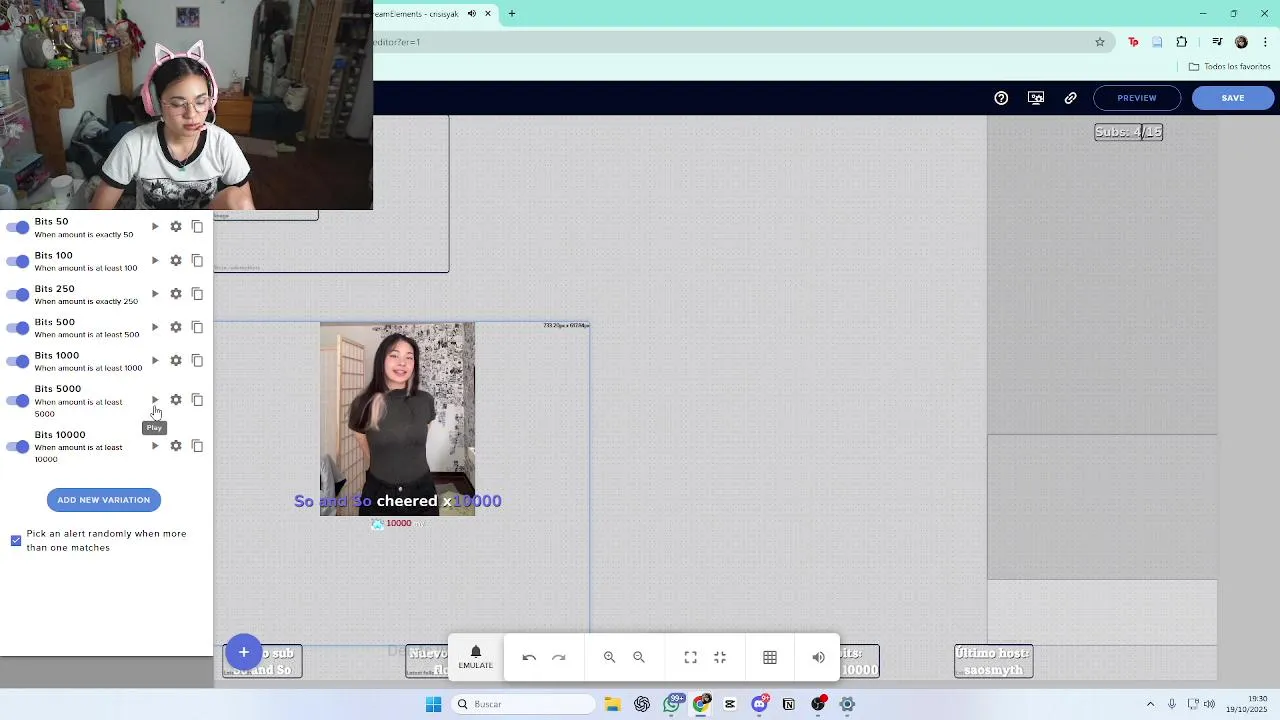
Task: Close the StreamElements browser tab
Action: [x=488, y=14]
